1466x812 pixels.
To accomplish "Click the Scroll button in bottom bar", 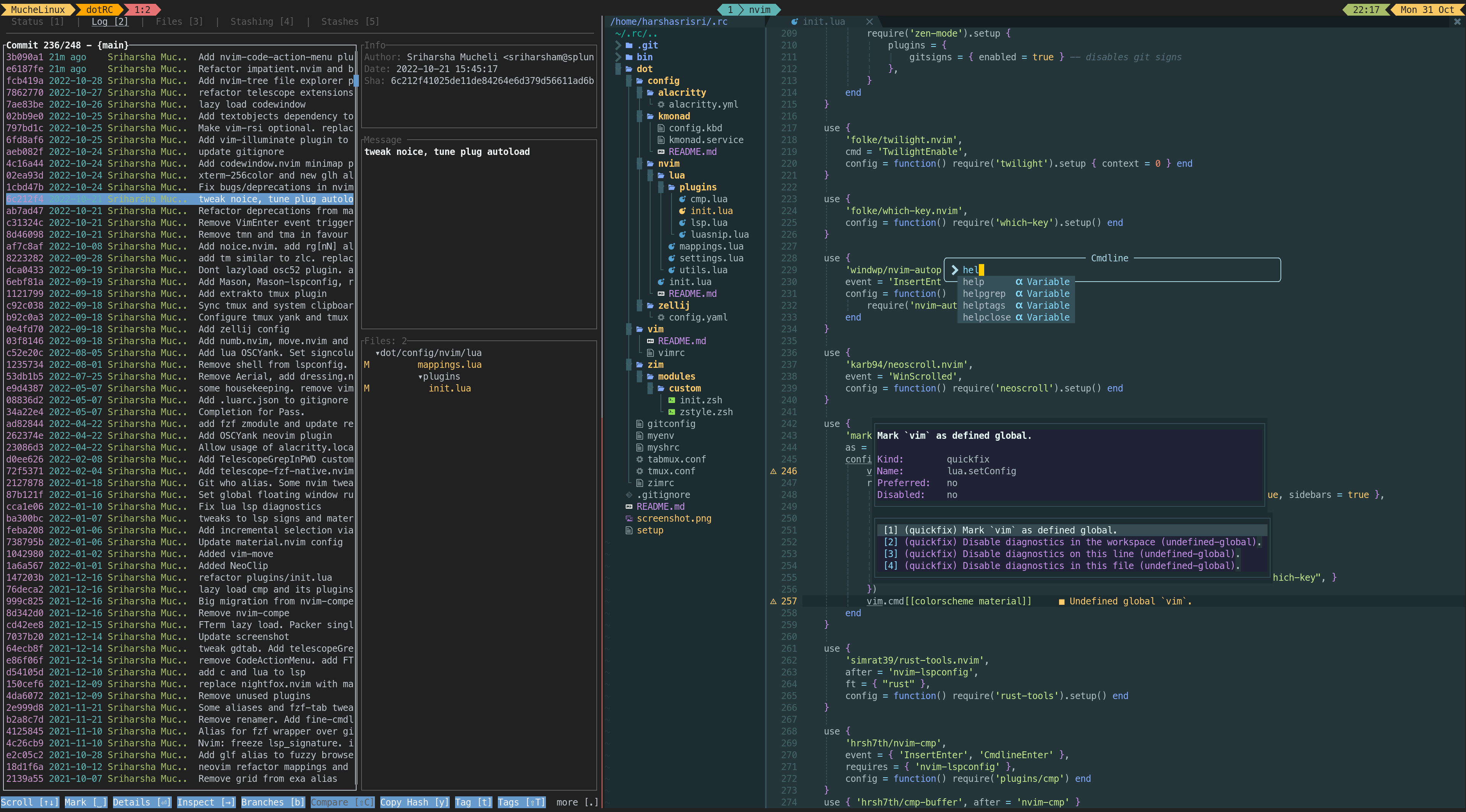I will coord(30,802).
